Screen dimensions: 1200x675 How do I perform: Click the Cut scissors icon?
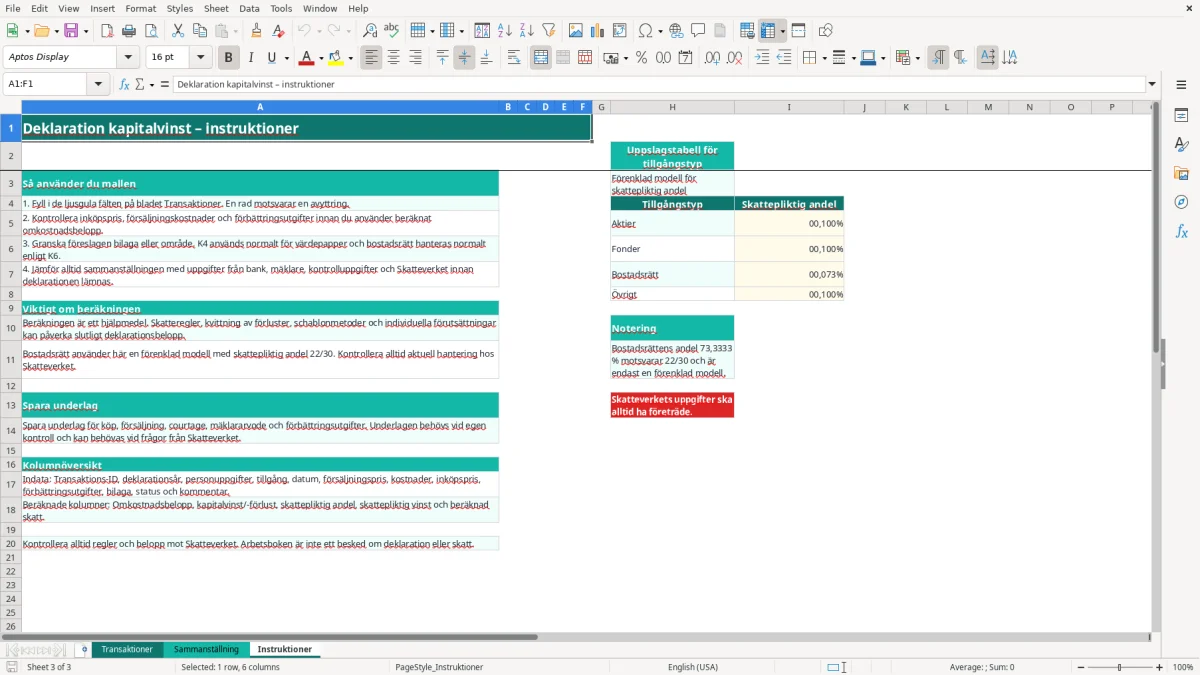(x=177, y=31)
